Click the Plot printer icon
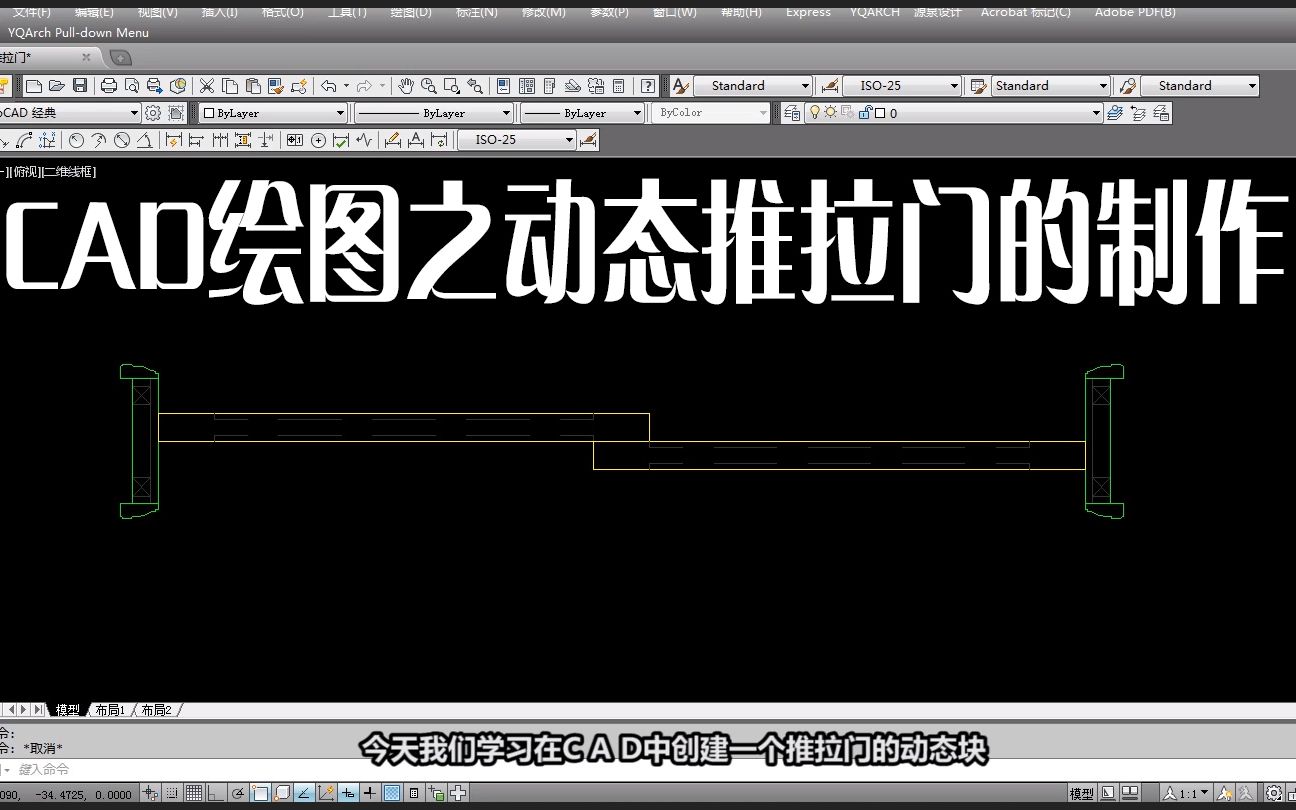The height and width of the screenshot is (810, 1296). 109,86
